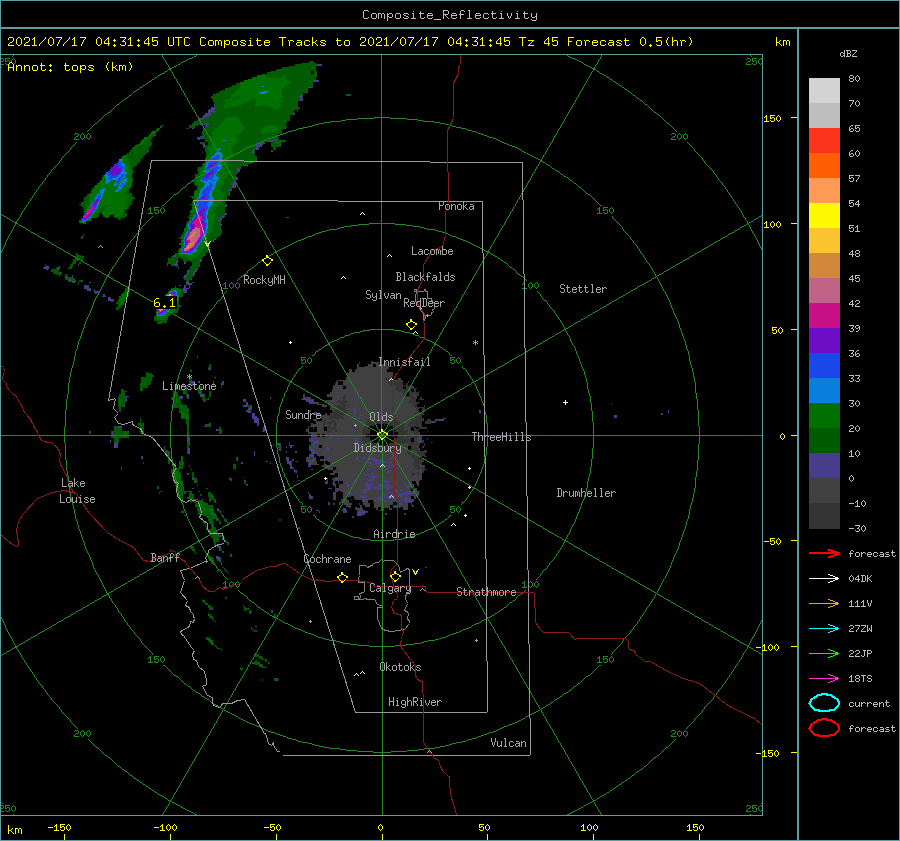
Task: Pick the blue 33-36 dBZ swatch
Action: [x=824, y=366]
